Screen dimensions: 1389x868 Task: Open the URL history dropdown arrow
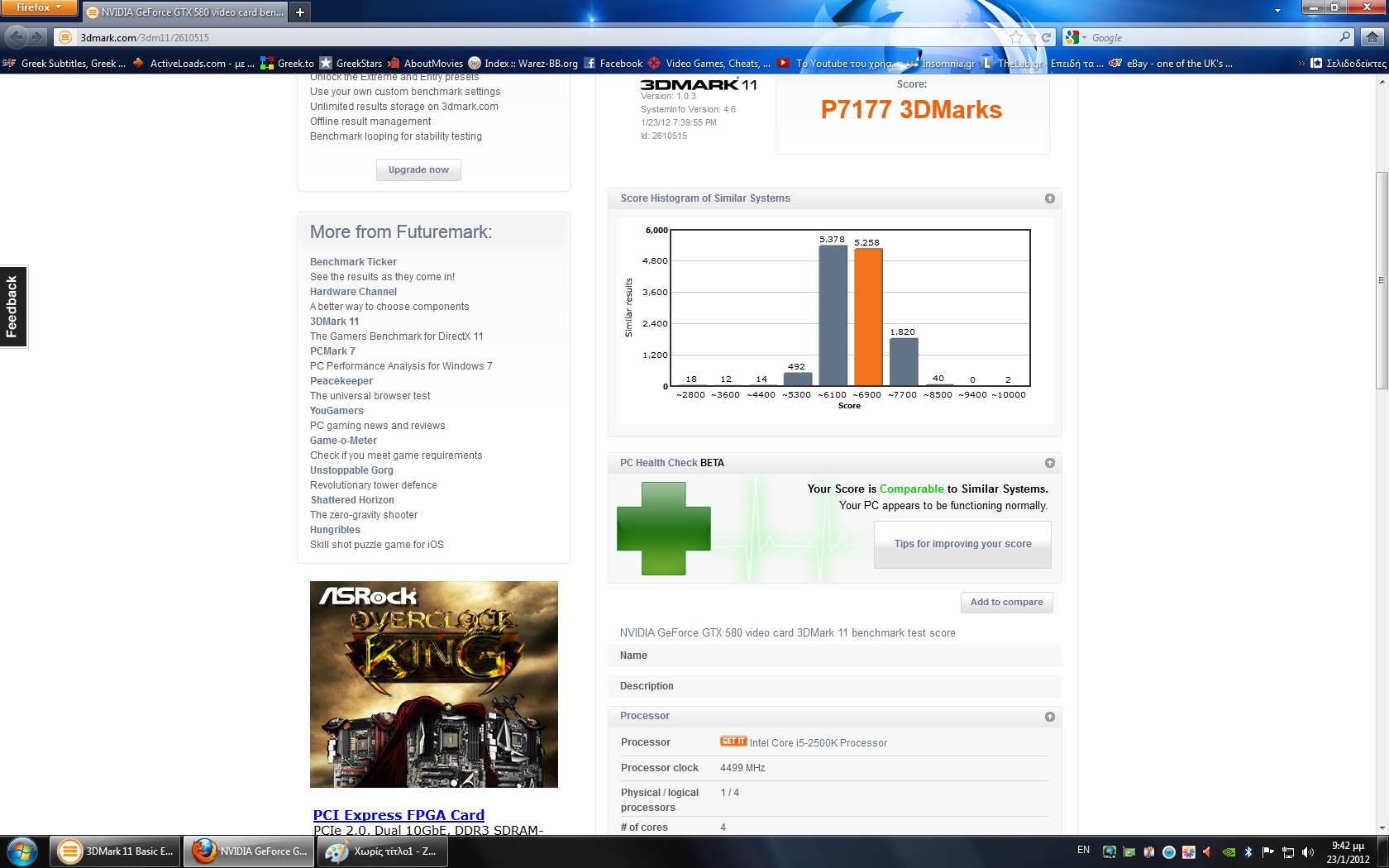pos(1032,37)
